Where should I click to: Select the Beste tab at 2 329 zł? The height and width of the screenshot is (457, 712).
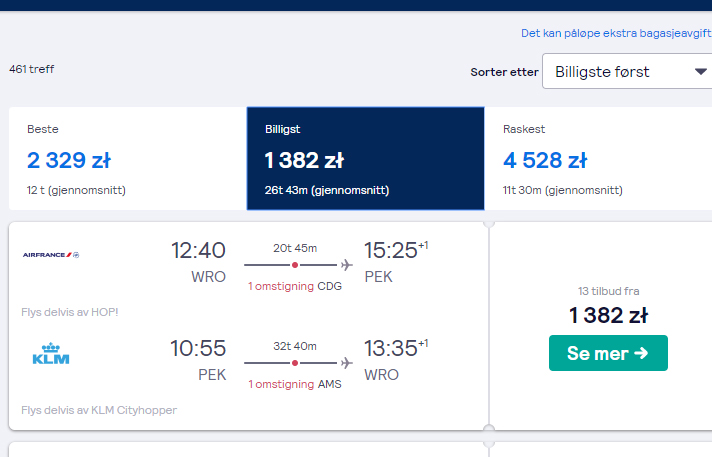coord(128,159)
